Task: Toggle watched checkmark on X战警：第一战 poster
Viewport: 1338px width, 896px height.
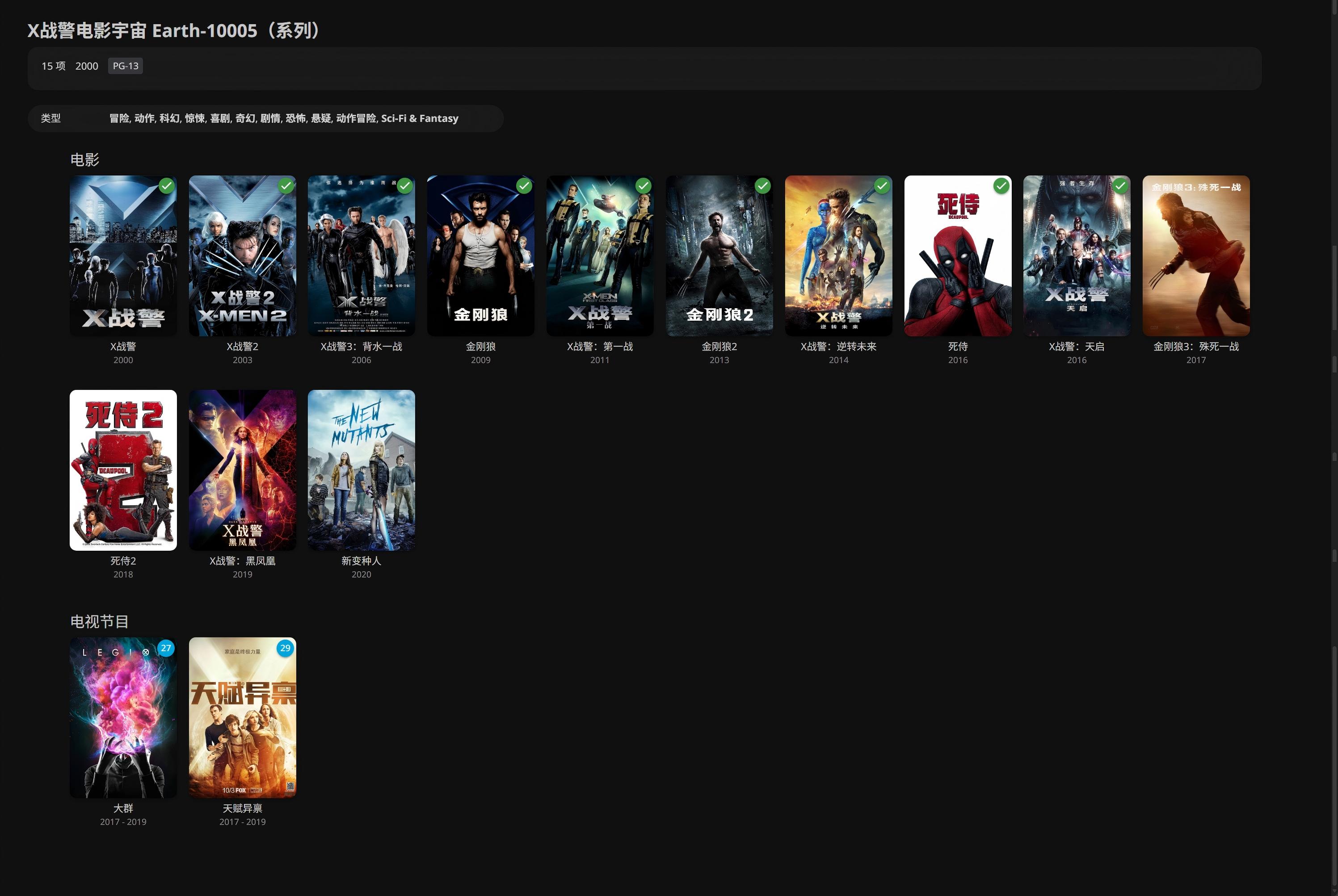Action: pyautogui.click(x=644, y=186)
